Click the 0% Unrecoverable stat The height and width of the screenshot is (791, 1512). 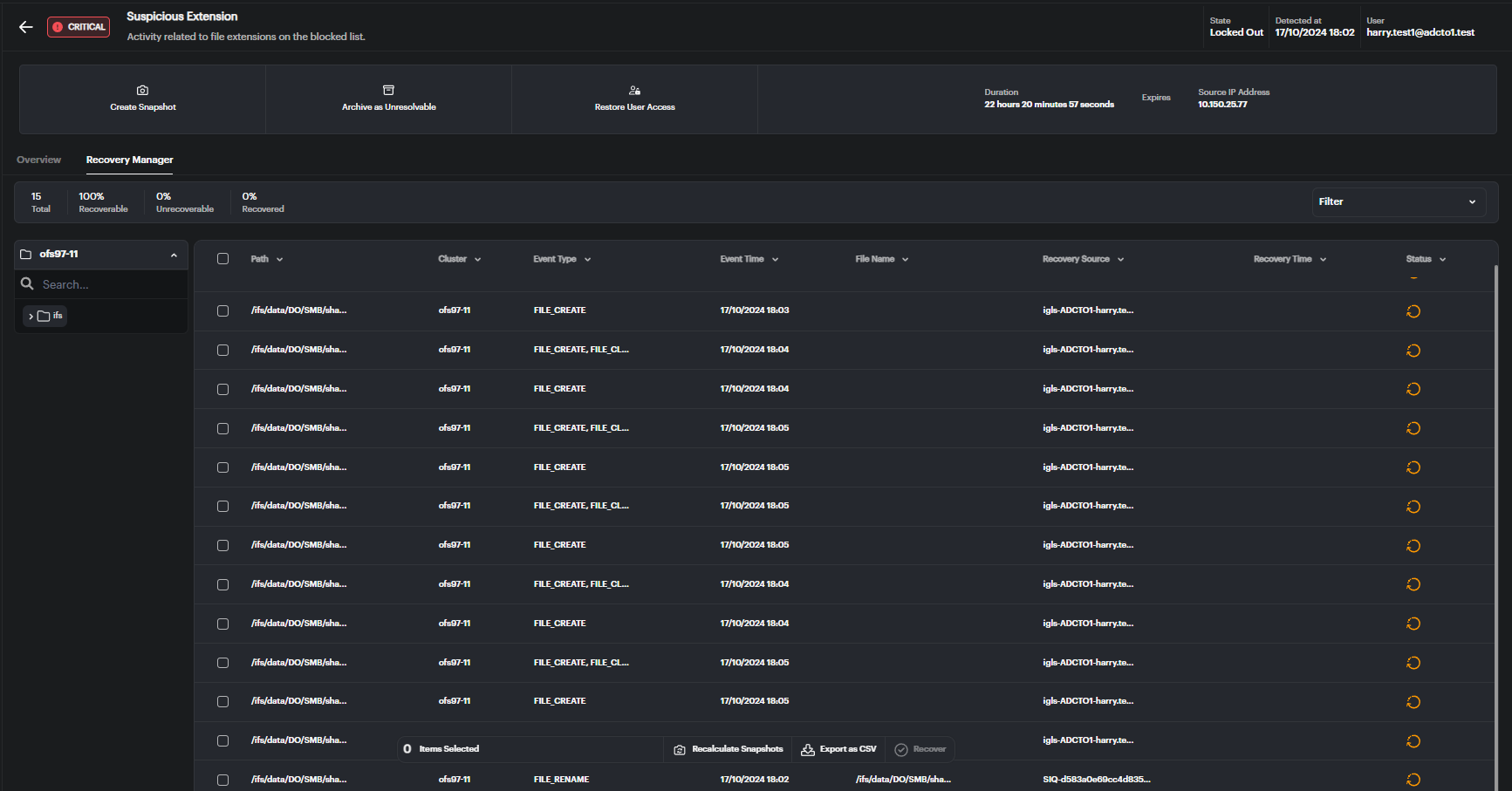point(185,202)
